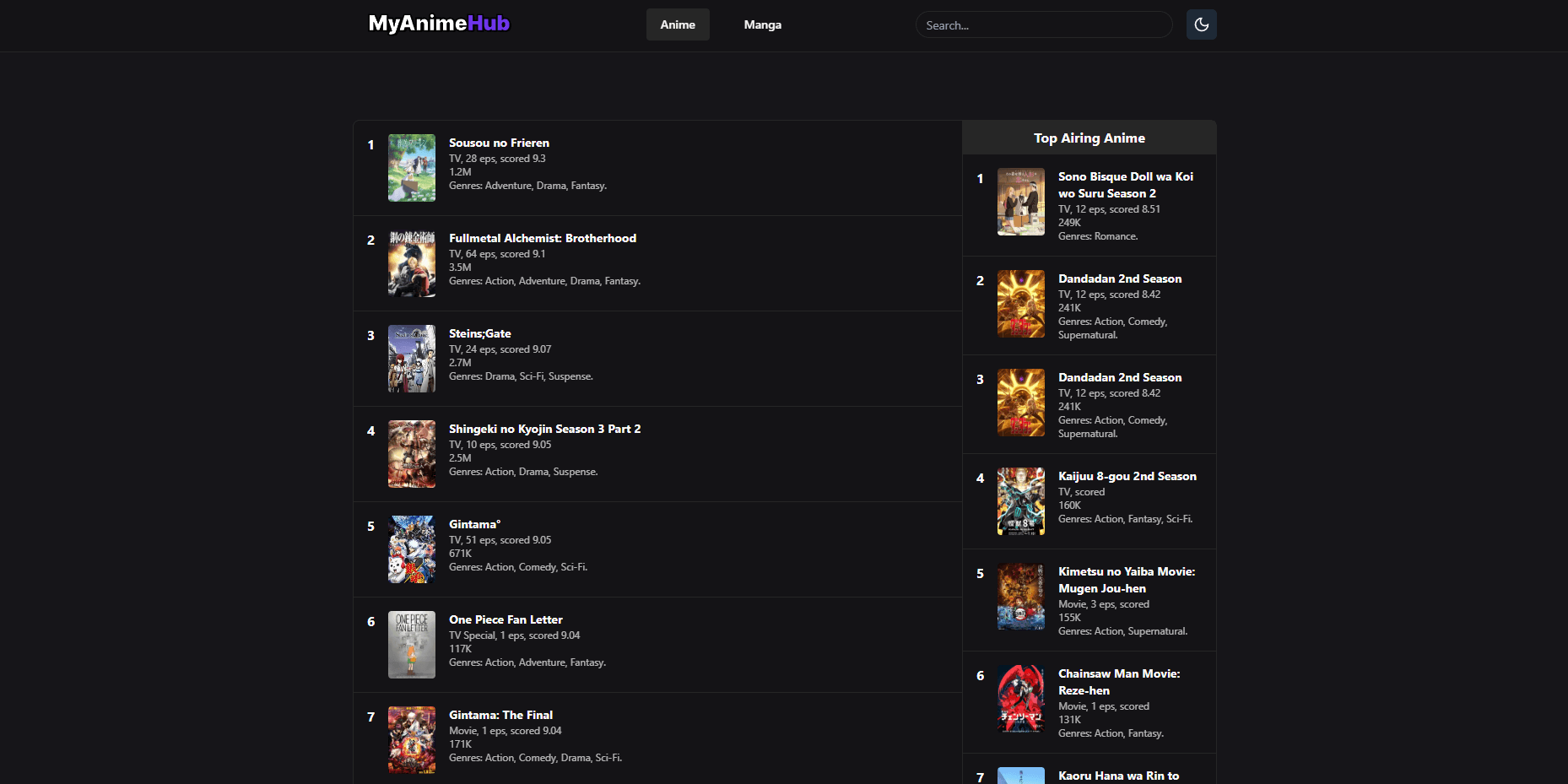This screenshot has width=1568, height=784.
Task: Select '131K' under Chainsaw Man Movie
Action: tap(1069, 720)
